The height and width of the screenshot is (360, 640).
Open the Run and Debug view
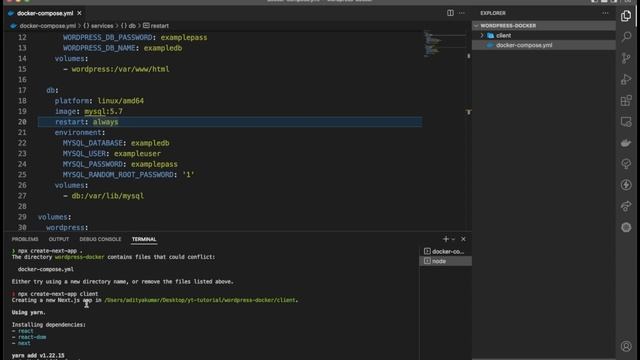[626, 80]
